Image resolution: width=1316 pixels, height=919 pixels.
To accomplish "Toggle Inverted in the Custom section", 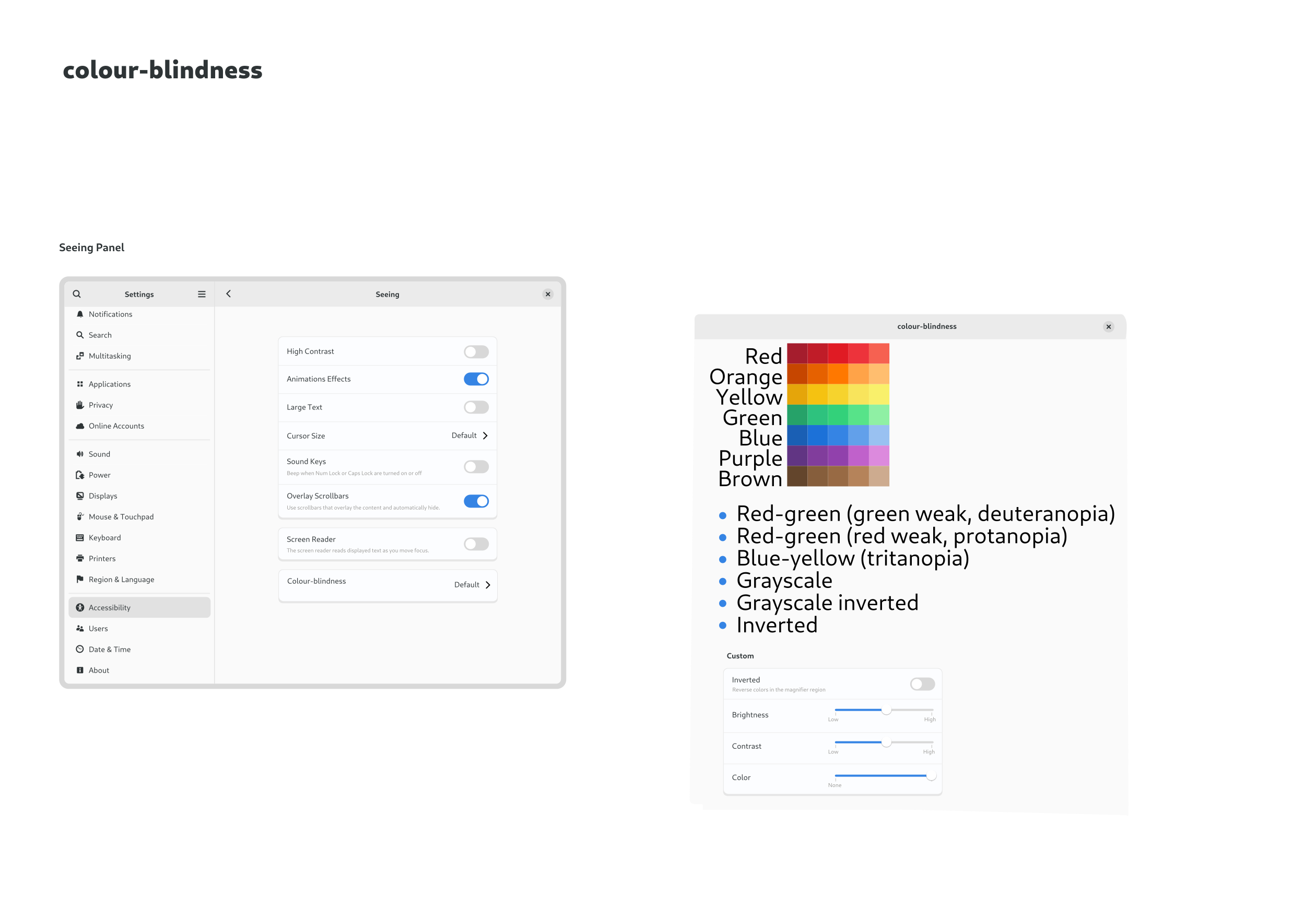I will tap(922, 684).
